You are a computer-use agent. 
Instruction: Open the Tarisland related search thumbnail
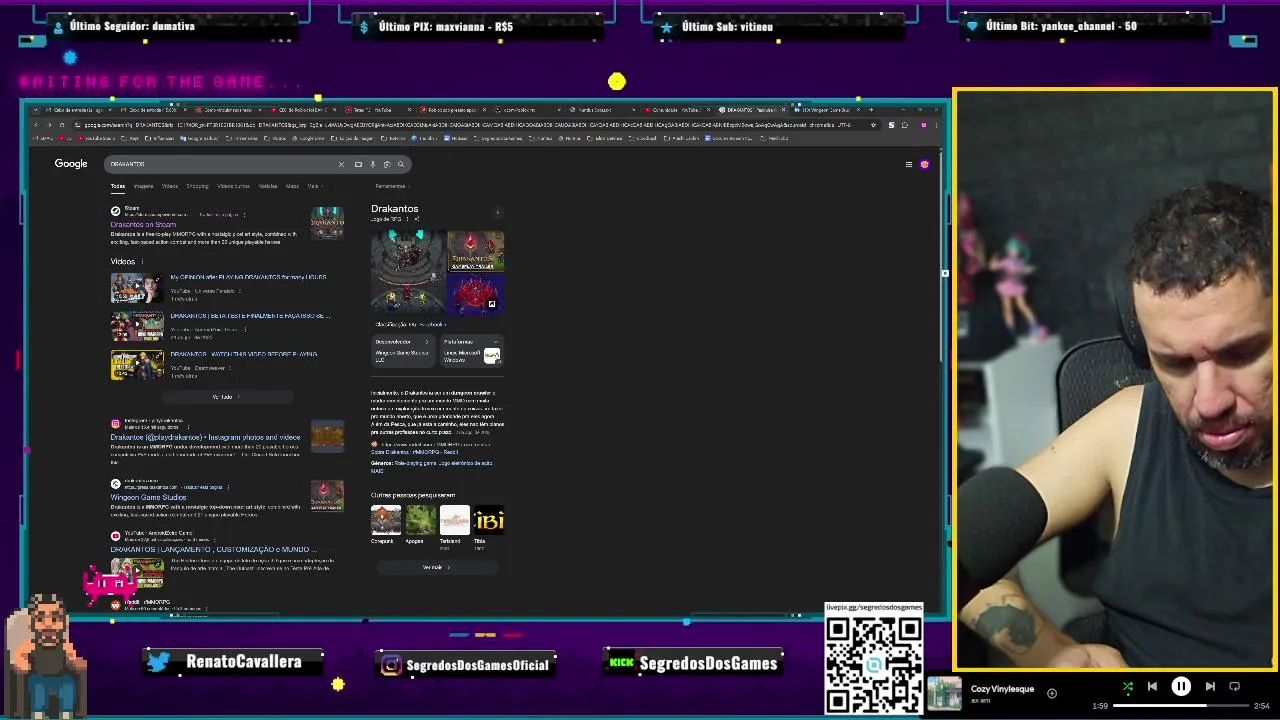454,521
